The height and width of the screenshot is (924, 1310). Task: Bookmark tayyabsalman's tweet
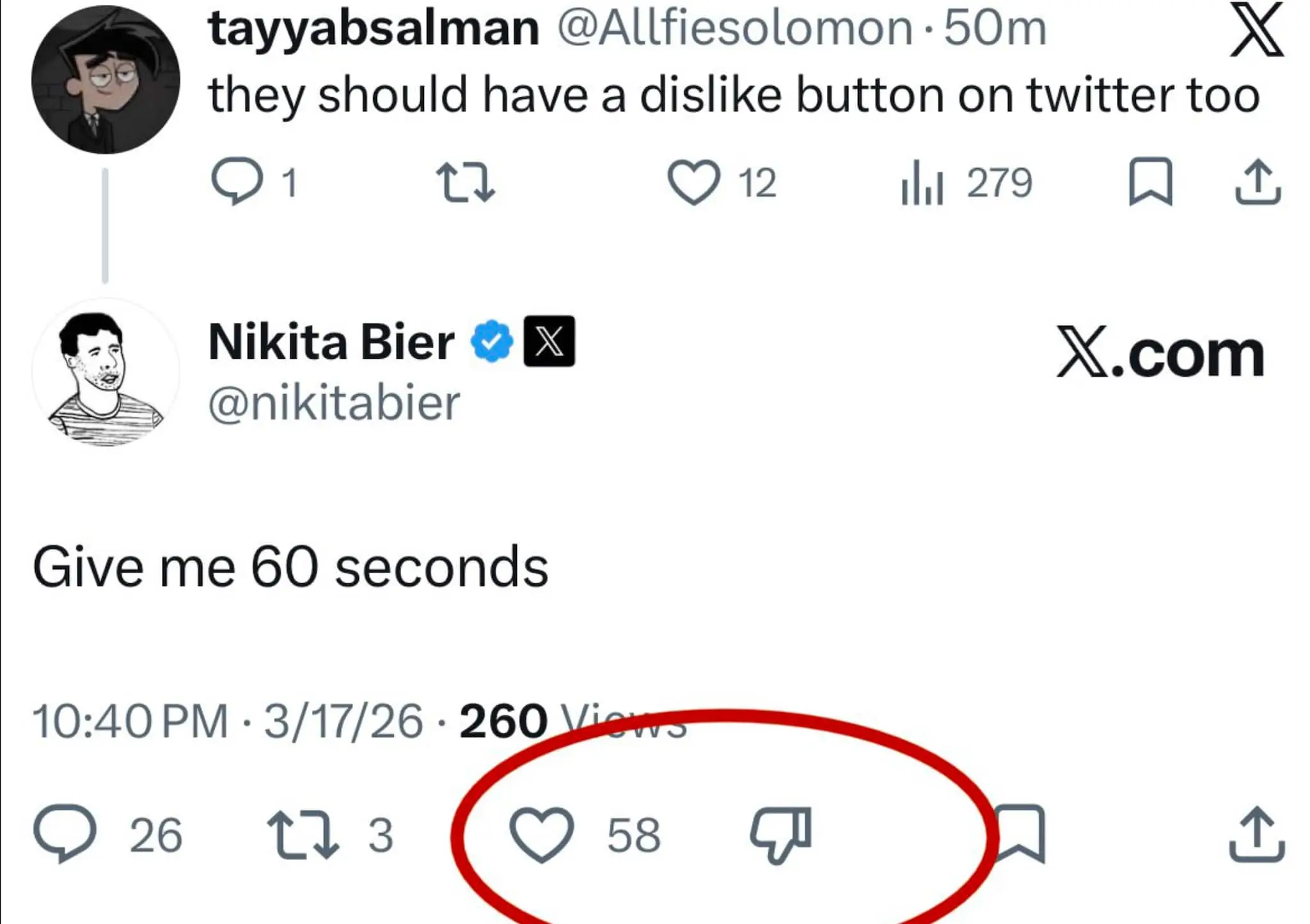1150,183
